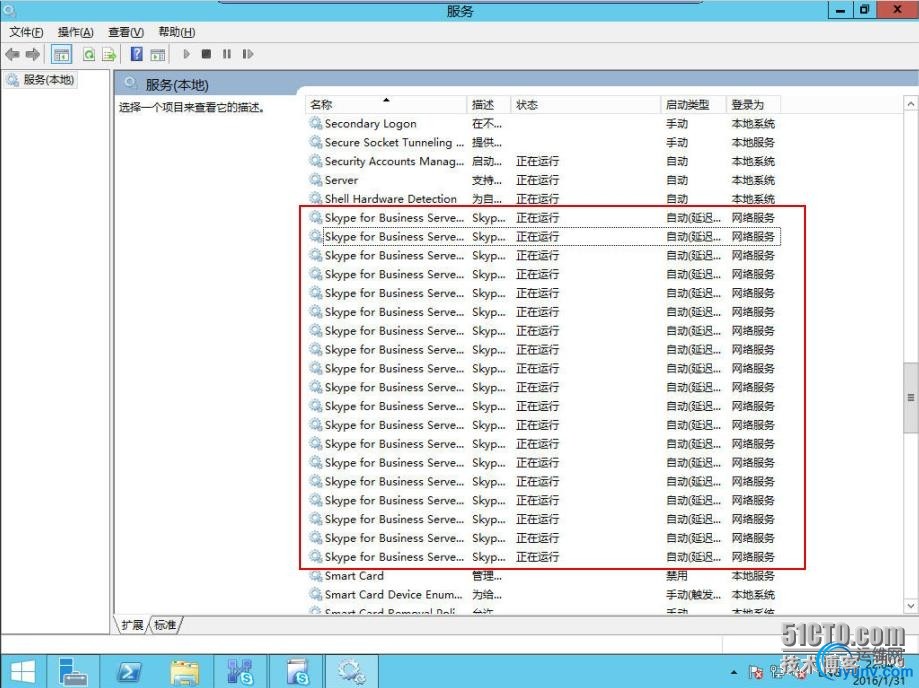Toggle the show/hide console tree button
This screenshot has width=919, height=688.
62,55
